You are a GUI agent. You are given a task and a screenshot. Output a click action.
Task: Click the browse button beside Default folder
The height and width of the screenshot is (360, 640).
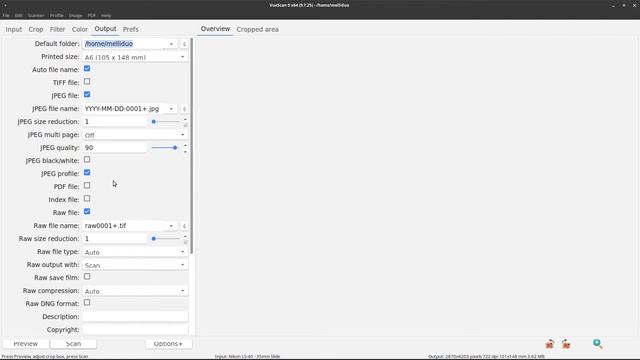[x=184, y=44]
